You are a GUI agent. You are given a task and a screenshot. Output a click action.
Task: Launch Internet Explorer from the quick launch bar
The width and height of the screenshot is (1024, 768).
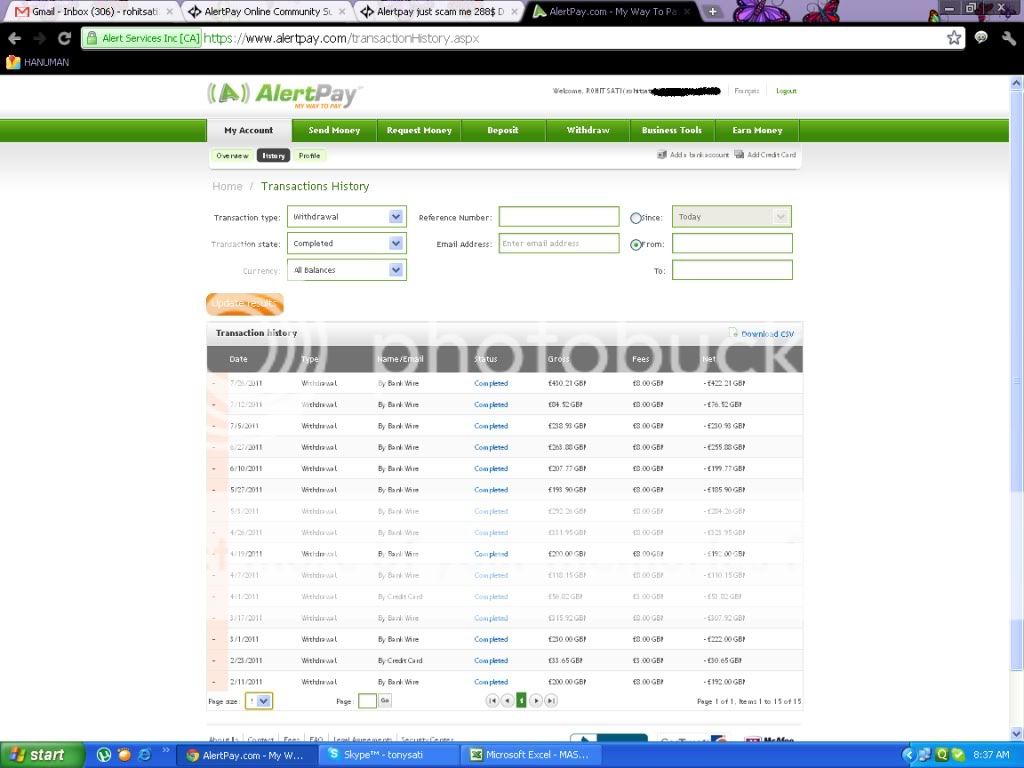tap(144, 755)
